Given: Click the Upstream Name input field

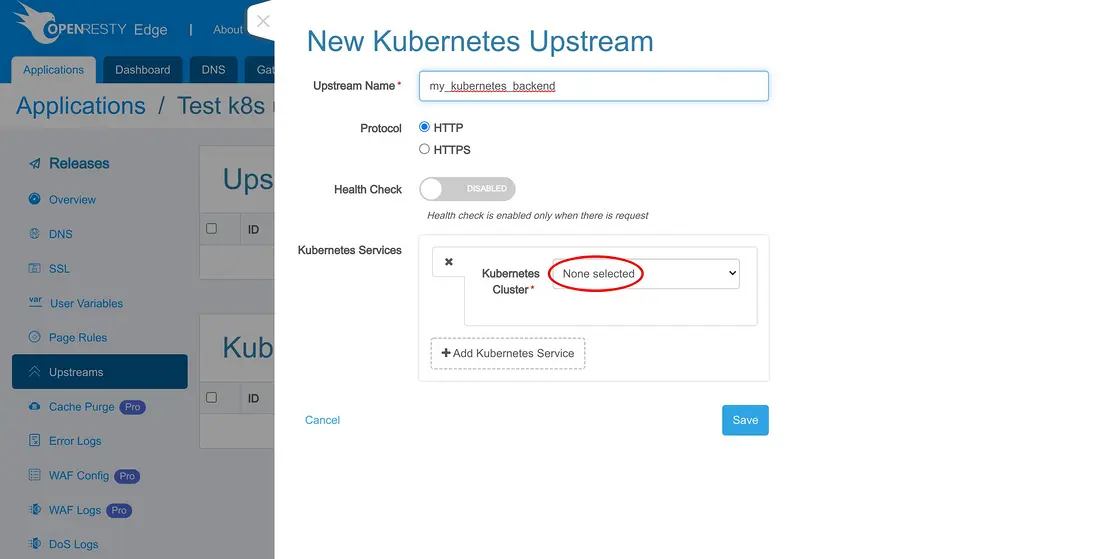Looking at the screenshot, I should click(x=594, y=86).
